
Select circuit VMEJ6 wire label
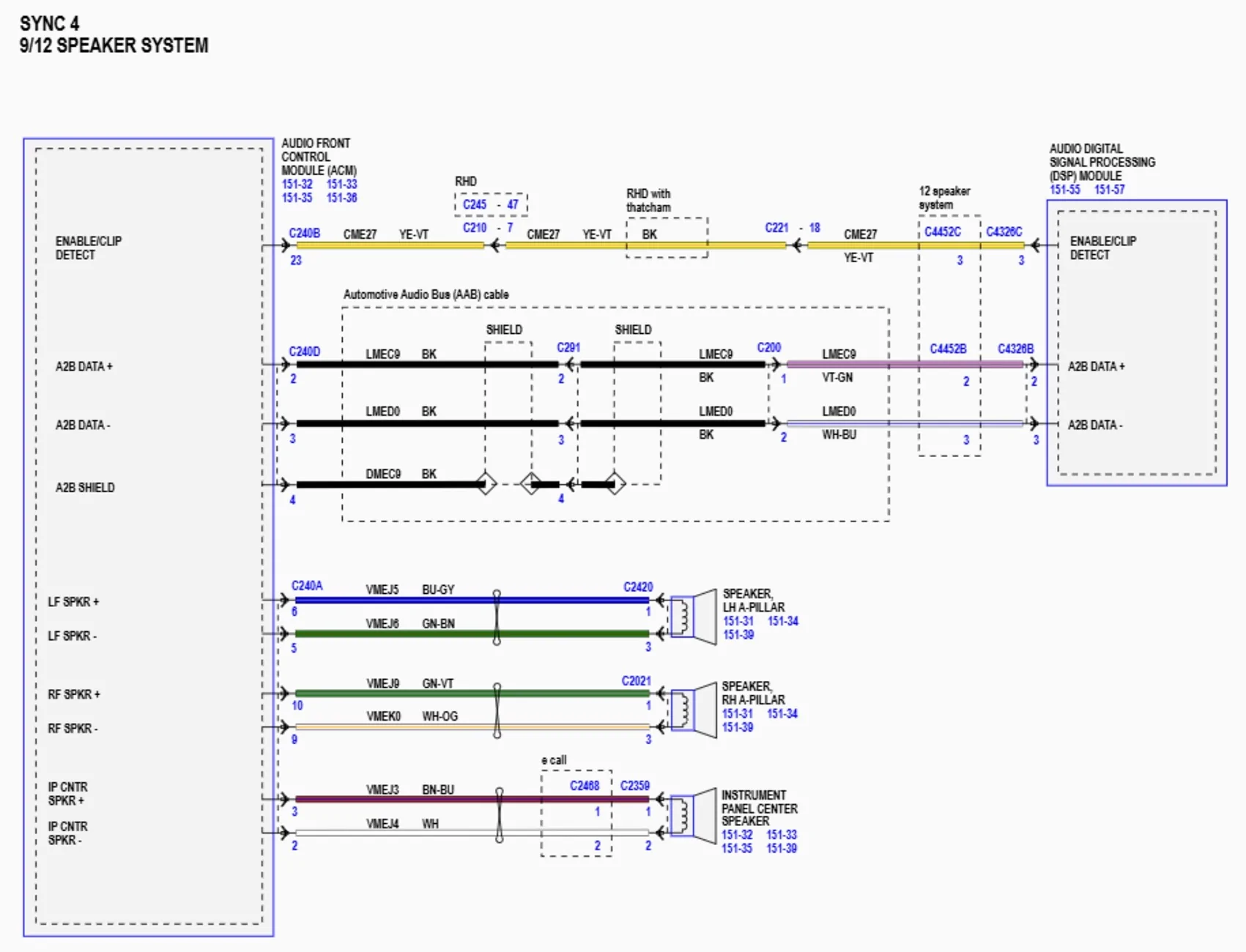(x=382, y=624)
